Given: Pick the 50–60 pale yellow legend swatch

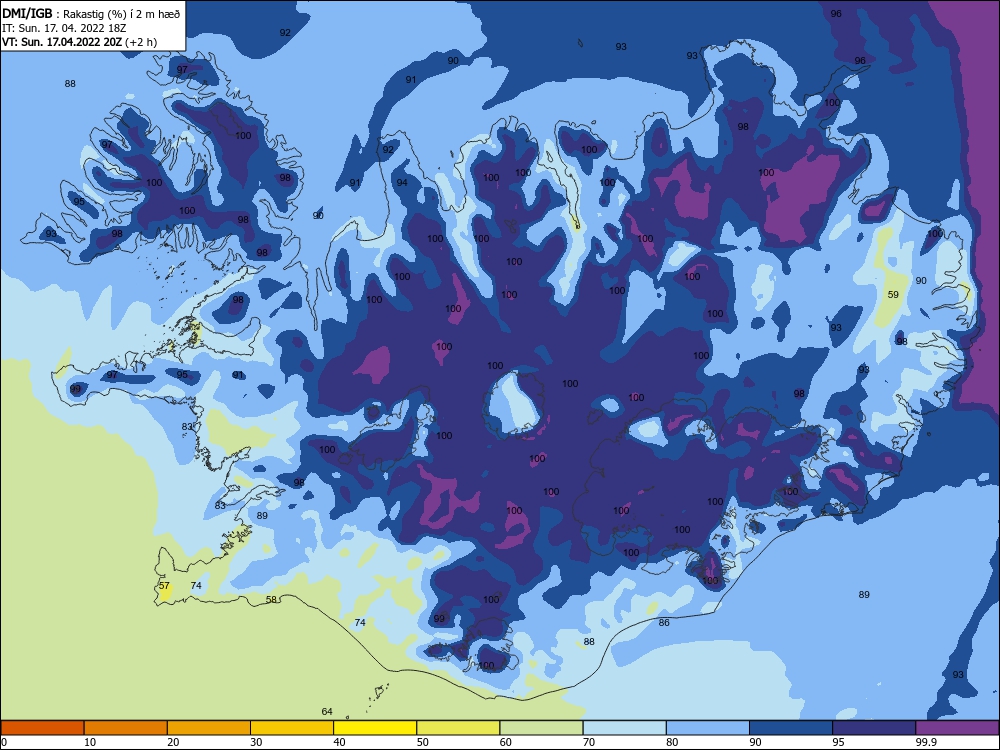Looking at the screenshot, I should pyautogui.click(x=458, y=728).
